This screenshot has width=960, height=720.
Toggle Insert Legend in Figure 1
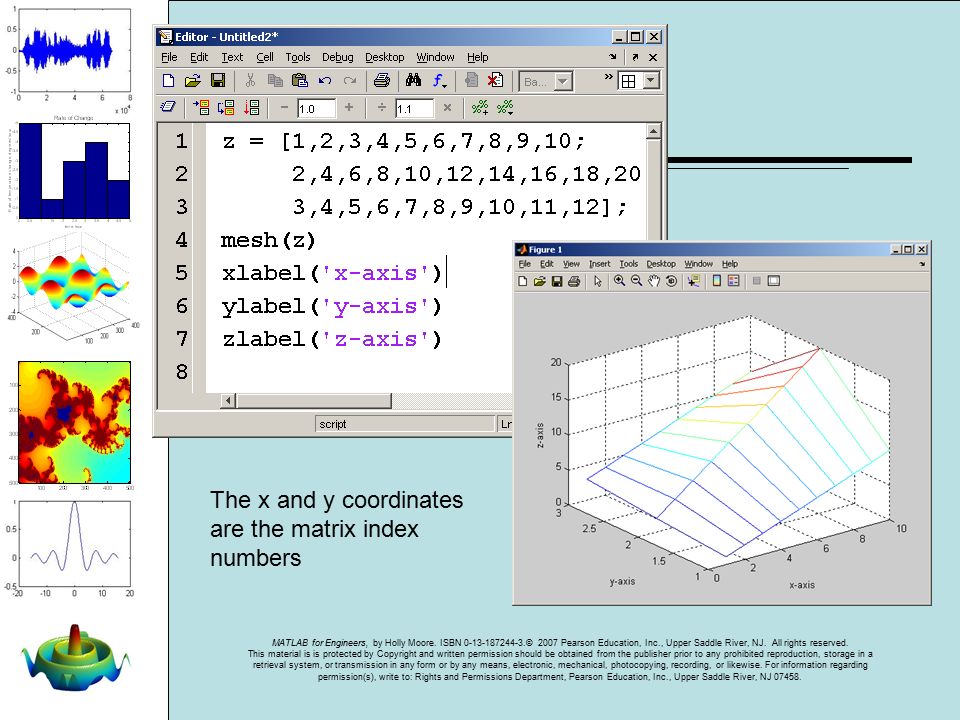(733, 281)
